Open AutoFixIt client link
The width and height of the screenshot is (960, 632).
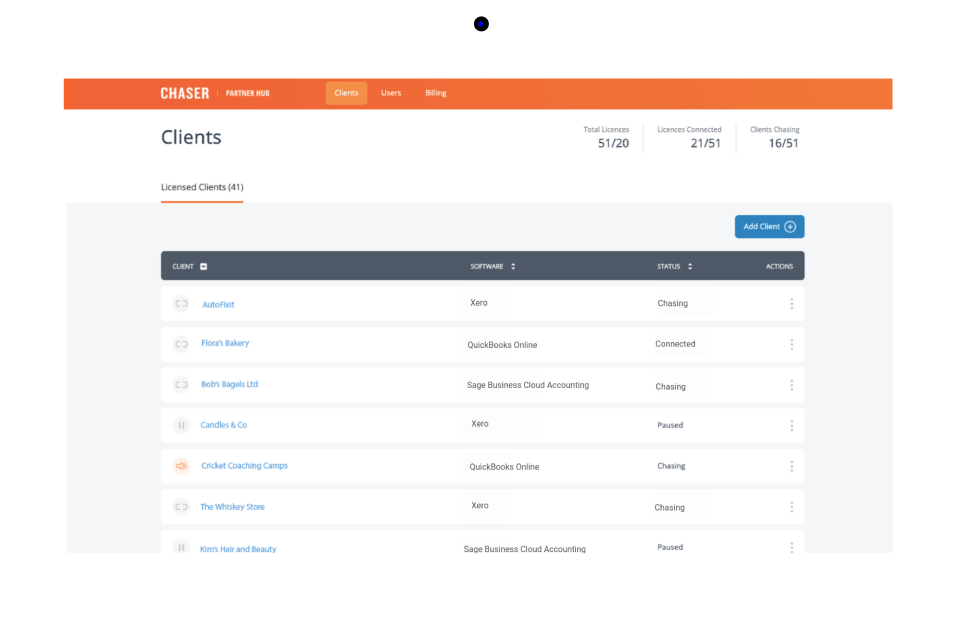218,304
